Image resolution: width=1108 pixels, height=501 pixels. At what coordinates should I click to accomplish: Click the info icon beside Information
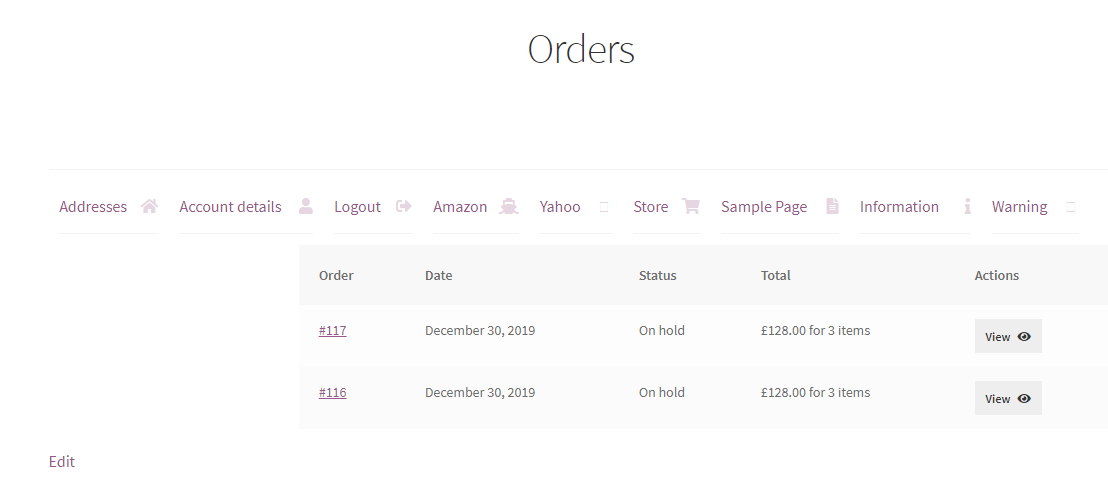[x=967, y=207]
